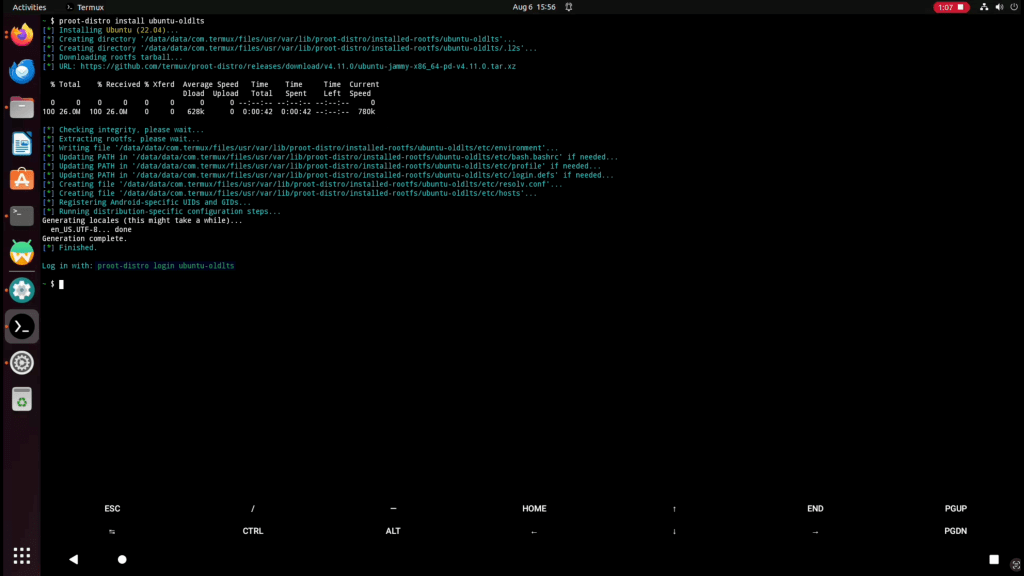The image size is (1024, 576).
Task: Launch Thunderbird mail from the dock
Action: pyautogui.click(x=22, y=71)
